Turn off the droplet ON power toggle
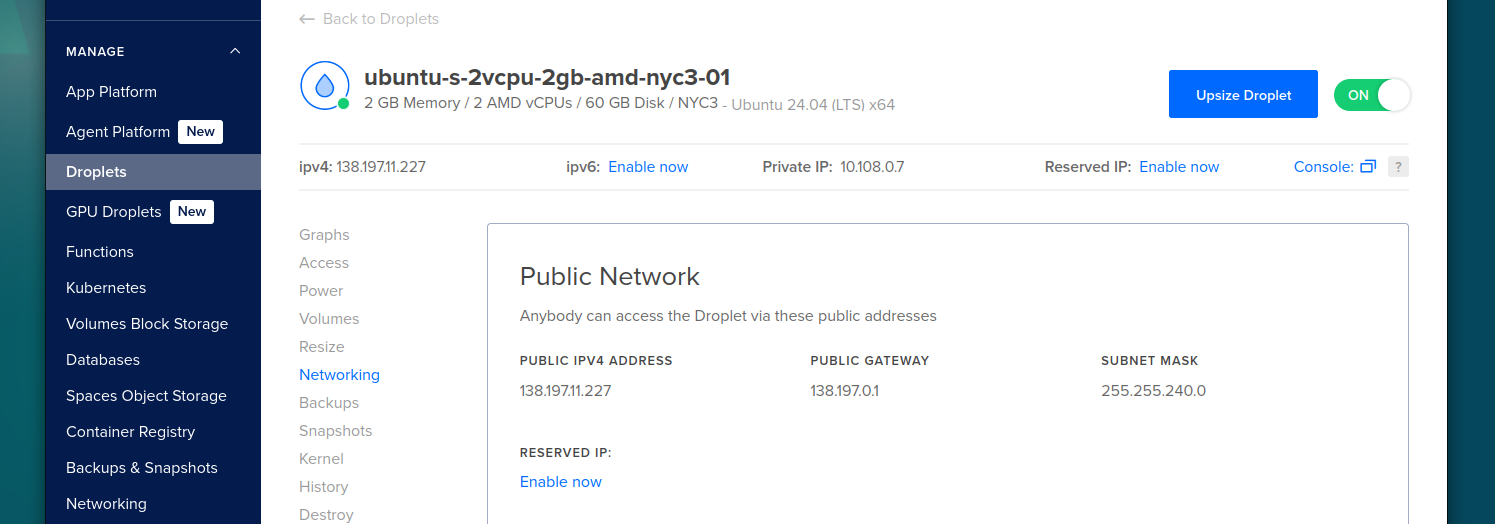 [1372, 95]
